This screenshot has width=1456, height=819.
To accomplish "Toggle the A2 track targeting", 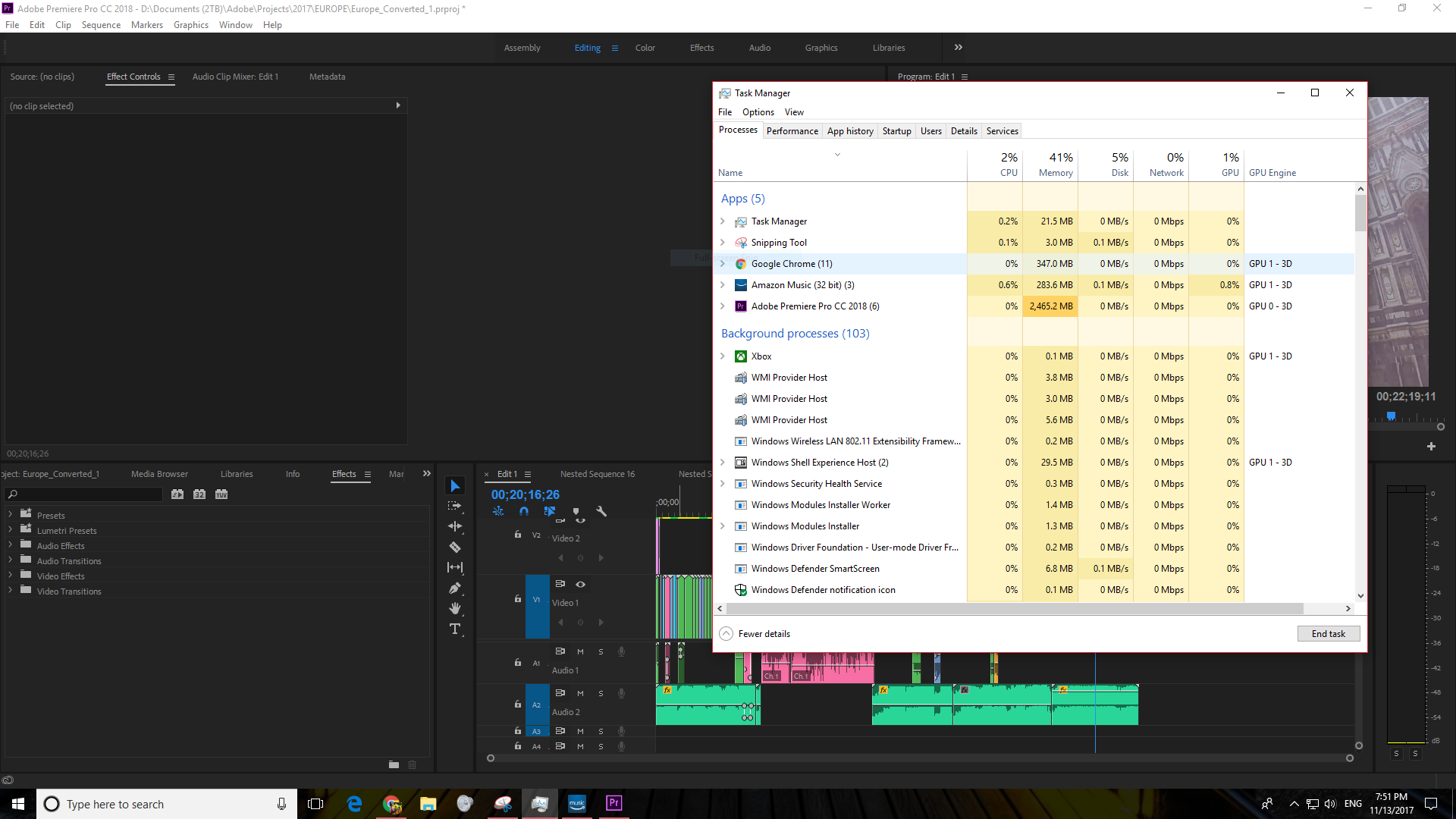I will click(536, 704).
